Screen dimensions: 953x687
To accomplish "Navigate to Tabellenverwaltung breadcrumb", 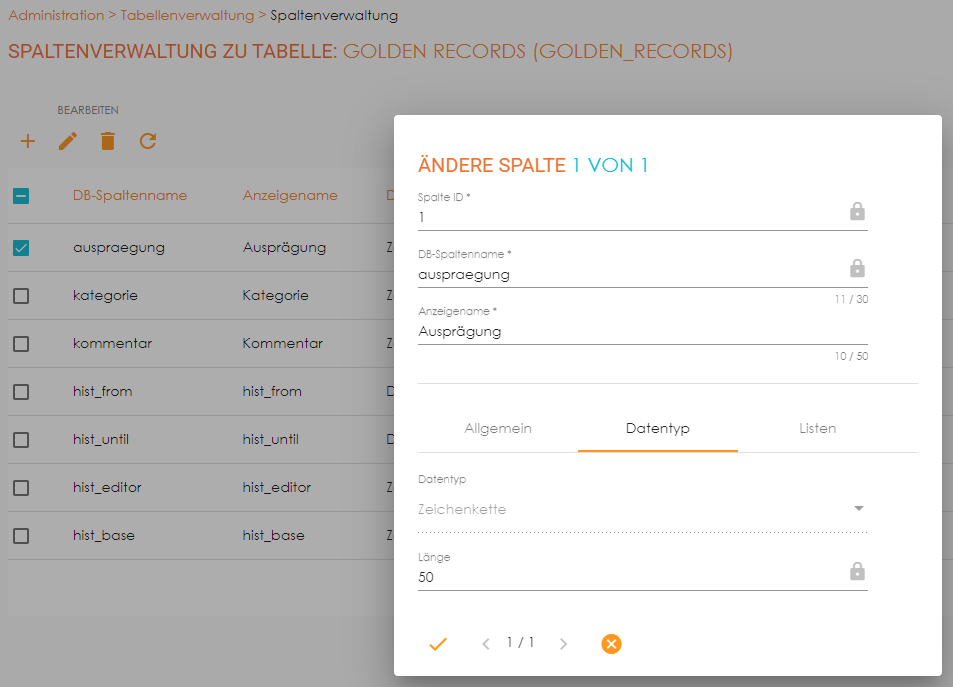I will click(x=187, y=15).
